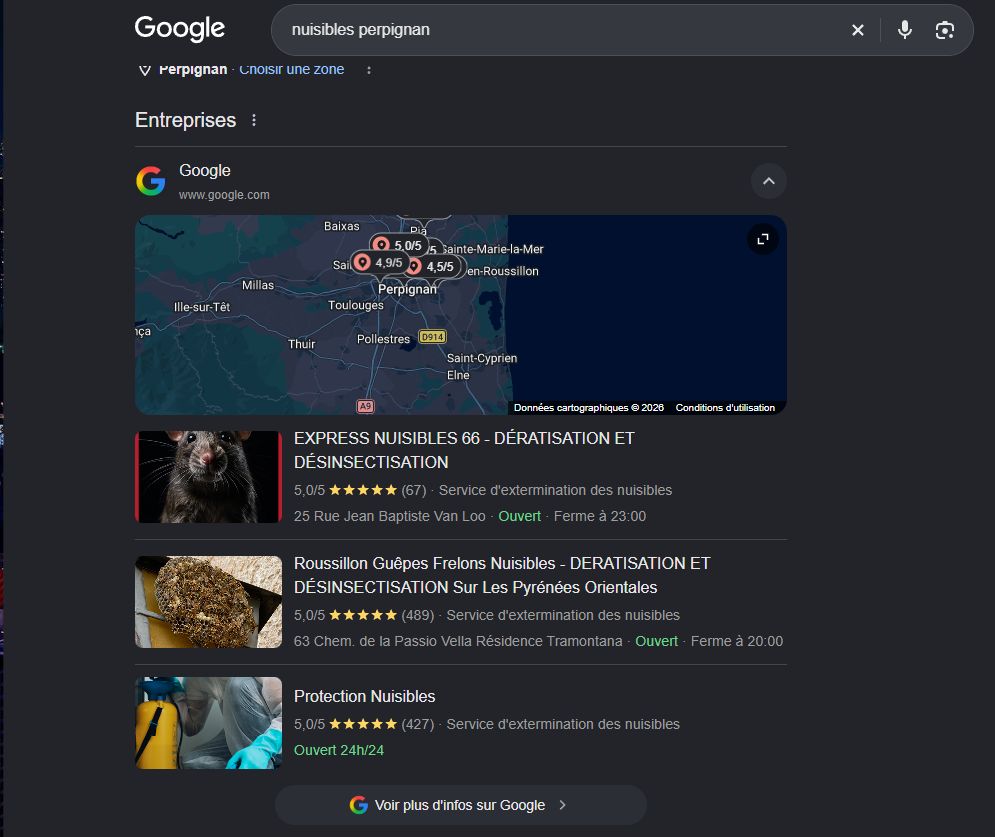Click the Thuir label on the map
995x837 pixels.
click(x=301, y=344)
